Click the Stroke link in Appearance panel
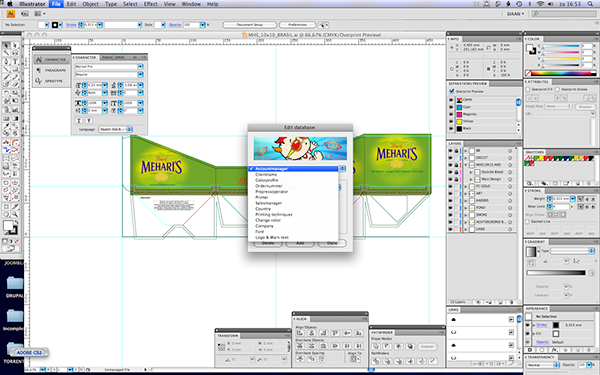 pyautogui.click(x=541, y=325)
